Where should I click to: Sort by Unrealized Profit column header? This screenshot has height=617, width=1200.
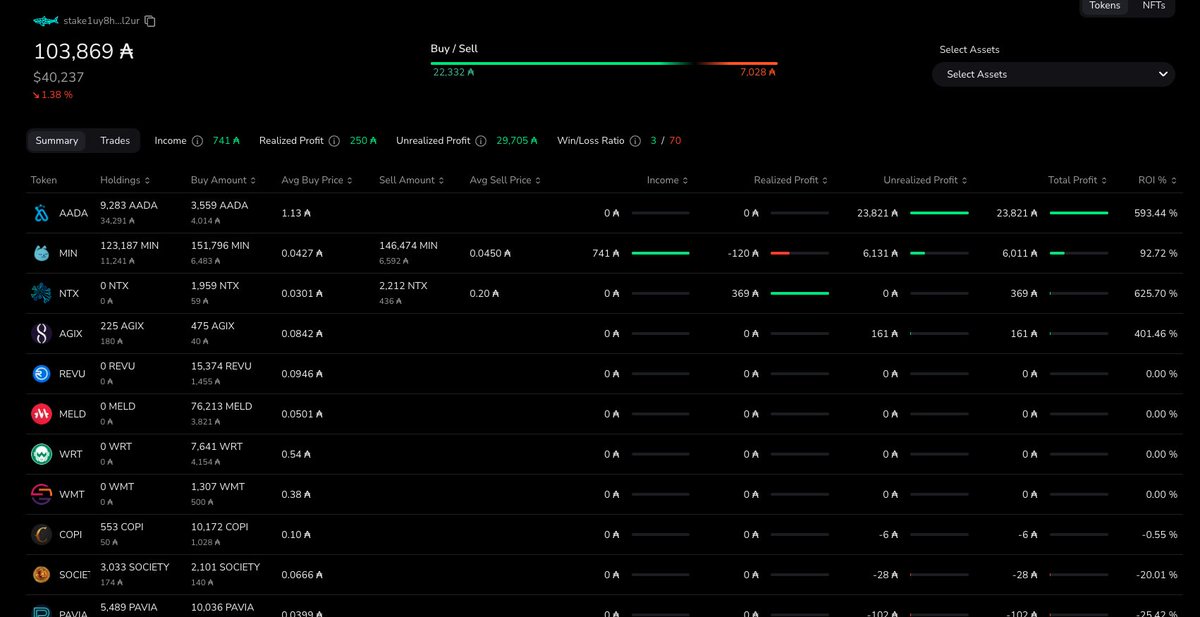point(926,180)
